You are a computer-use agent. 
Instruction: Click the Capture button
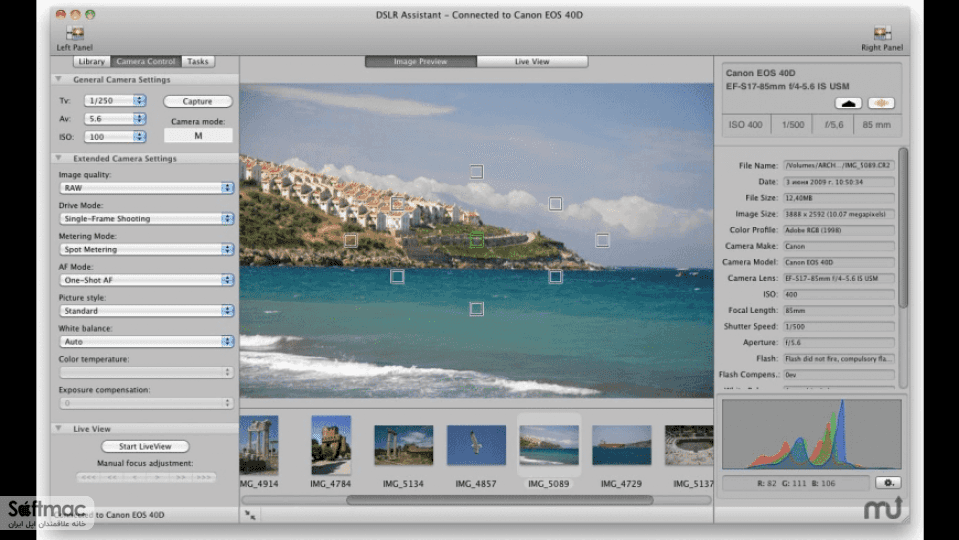[198, 101]
